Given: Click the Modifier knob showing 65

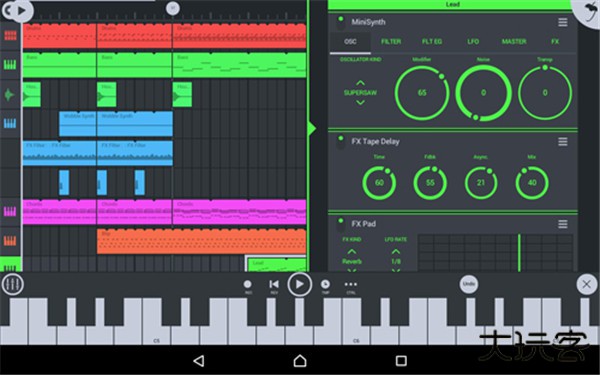Looking at the screenshot, I should pos(422,93).
